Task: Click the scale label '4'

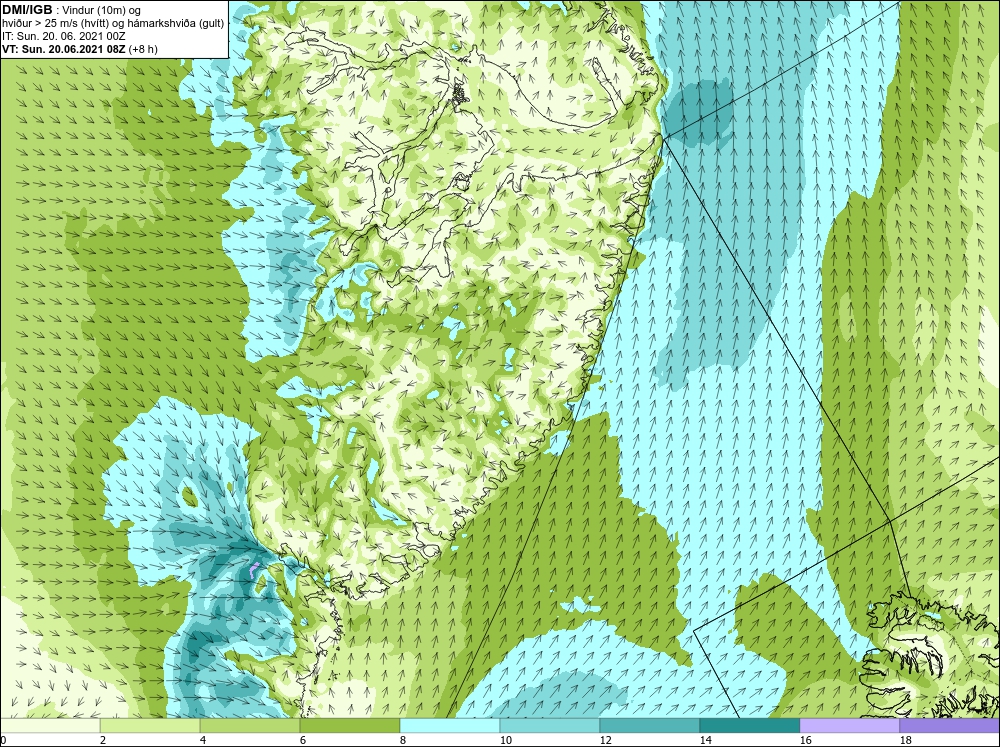Action: click(203, 740)
